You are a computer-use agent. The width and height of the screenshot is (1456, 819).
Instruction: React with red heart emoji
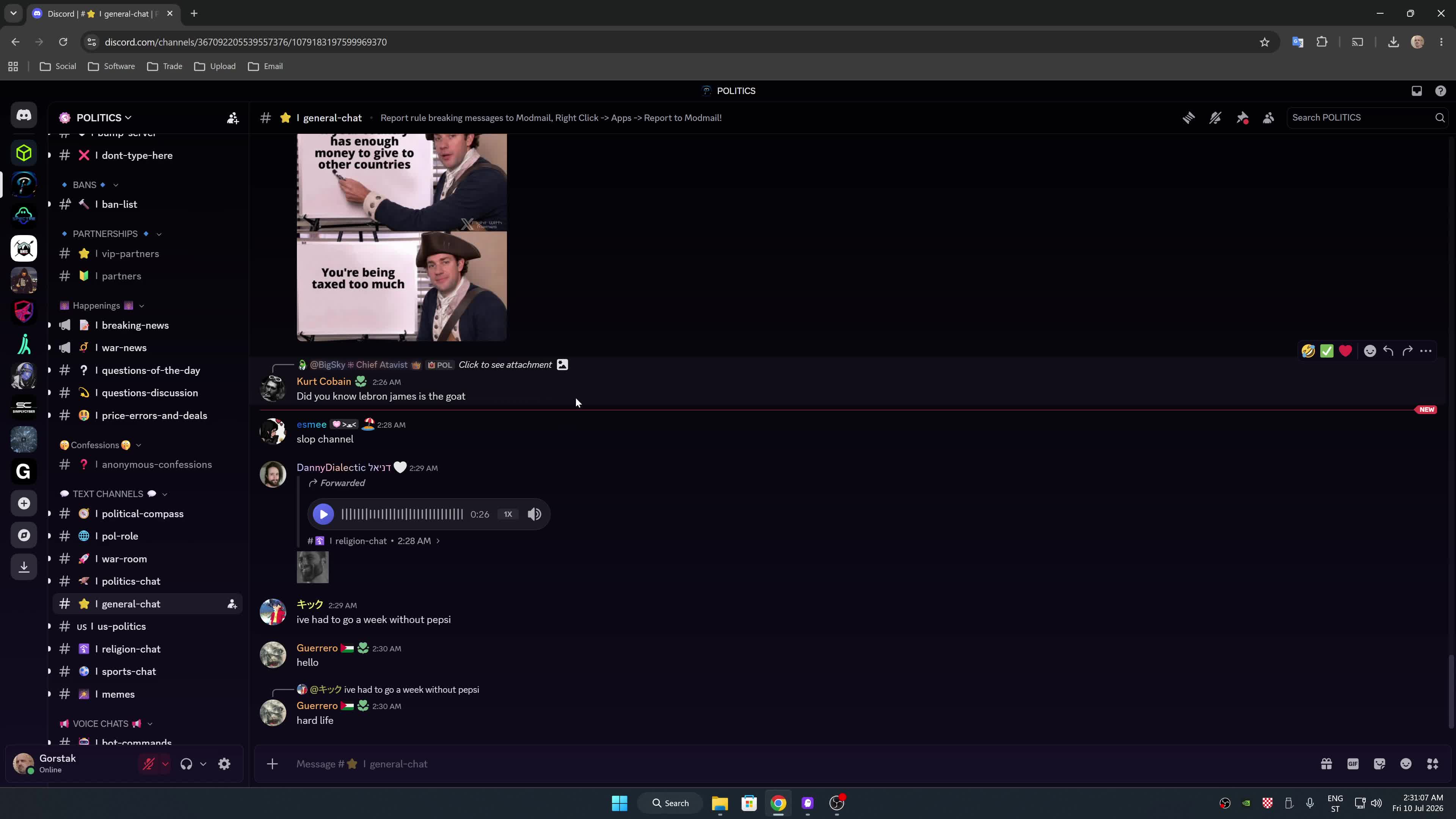point(1345,351)
